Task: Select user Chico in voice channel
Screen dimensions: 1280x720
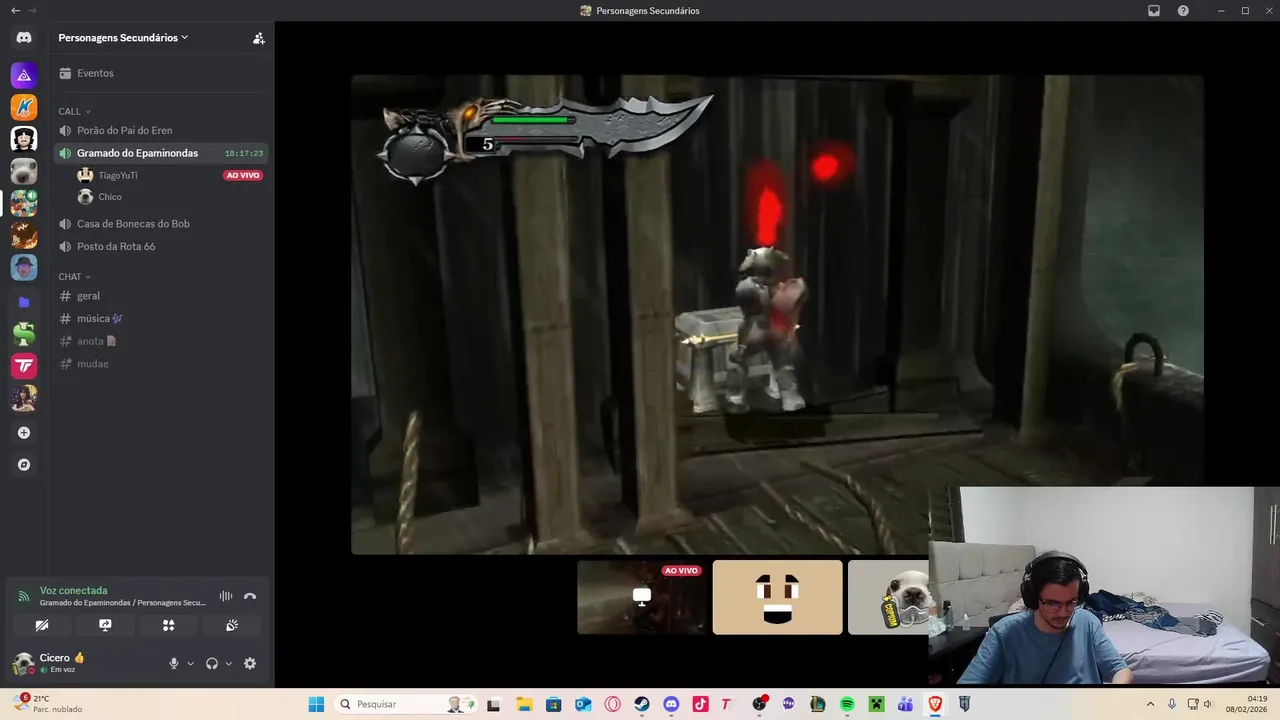Action: pyautogui.click(x=110, y=197)
